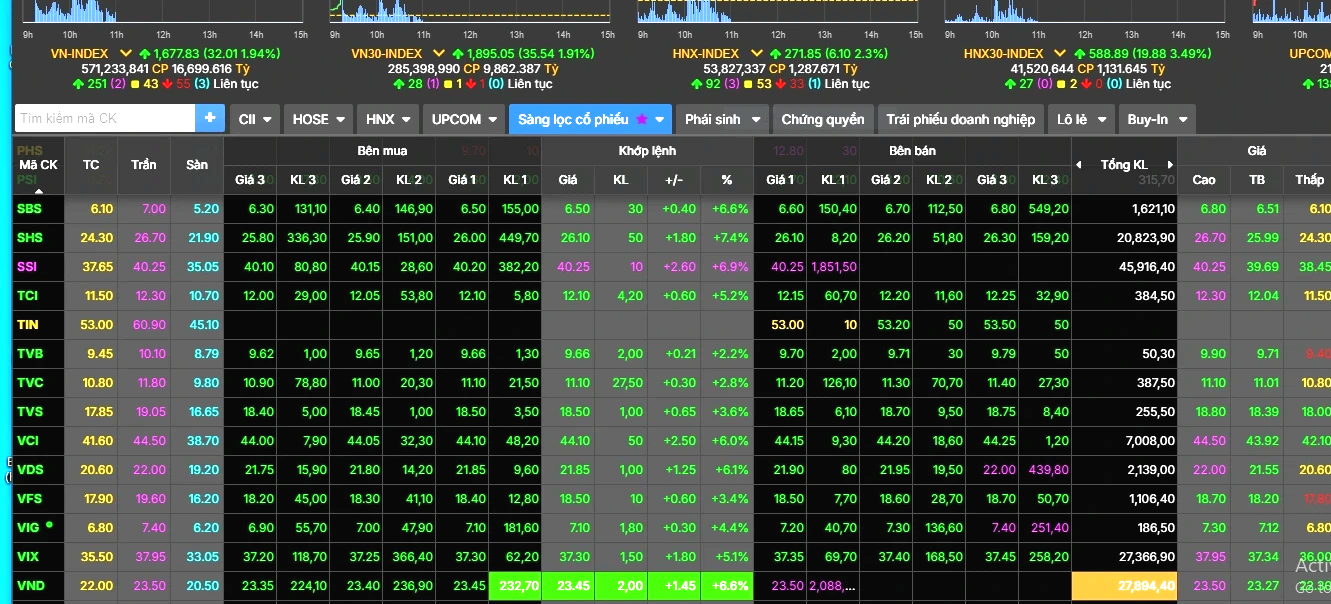This screenshot has width=1331, height=604.
Task: Open the HOSE exchange dropdown
Action: click(x=318, y=119)
